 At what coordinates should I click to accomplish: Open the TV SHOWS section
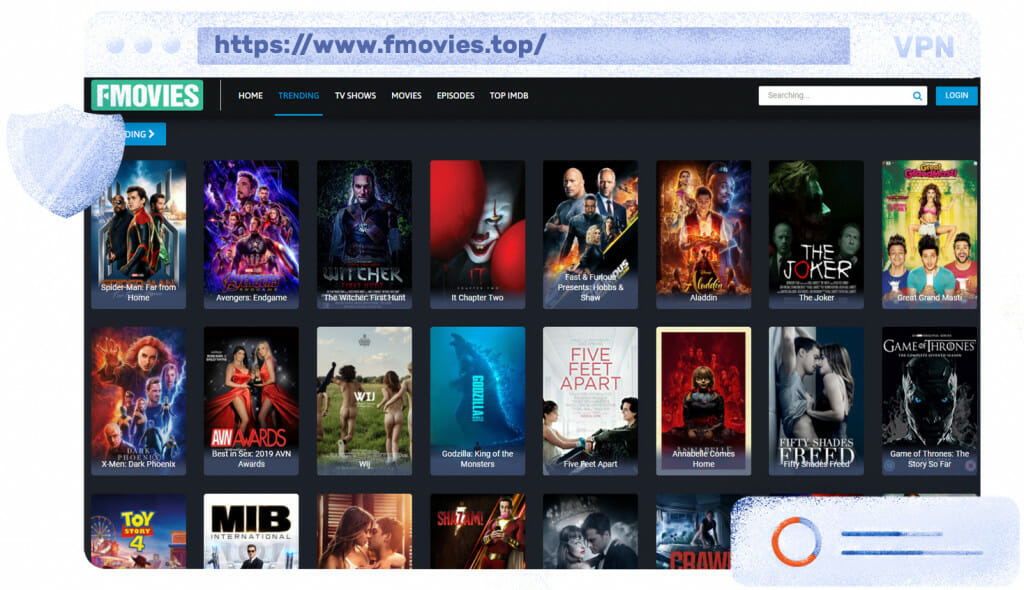(x=355, y=95)
